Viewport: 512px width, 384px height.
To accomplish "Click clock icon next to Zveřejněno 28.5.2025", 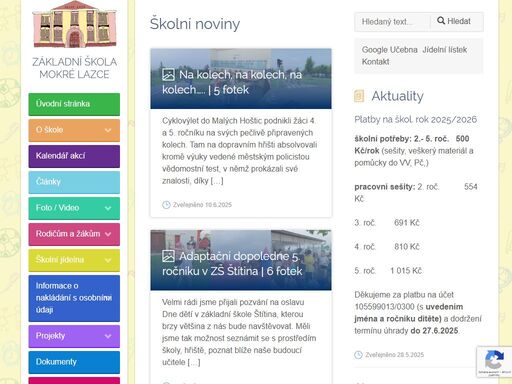I will click(x=358, y=355).
